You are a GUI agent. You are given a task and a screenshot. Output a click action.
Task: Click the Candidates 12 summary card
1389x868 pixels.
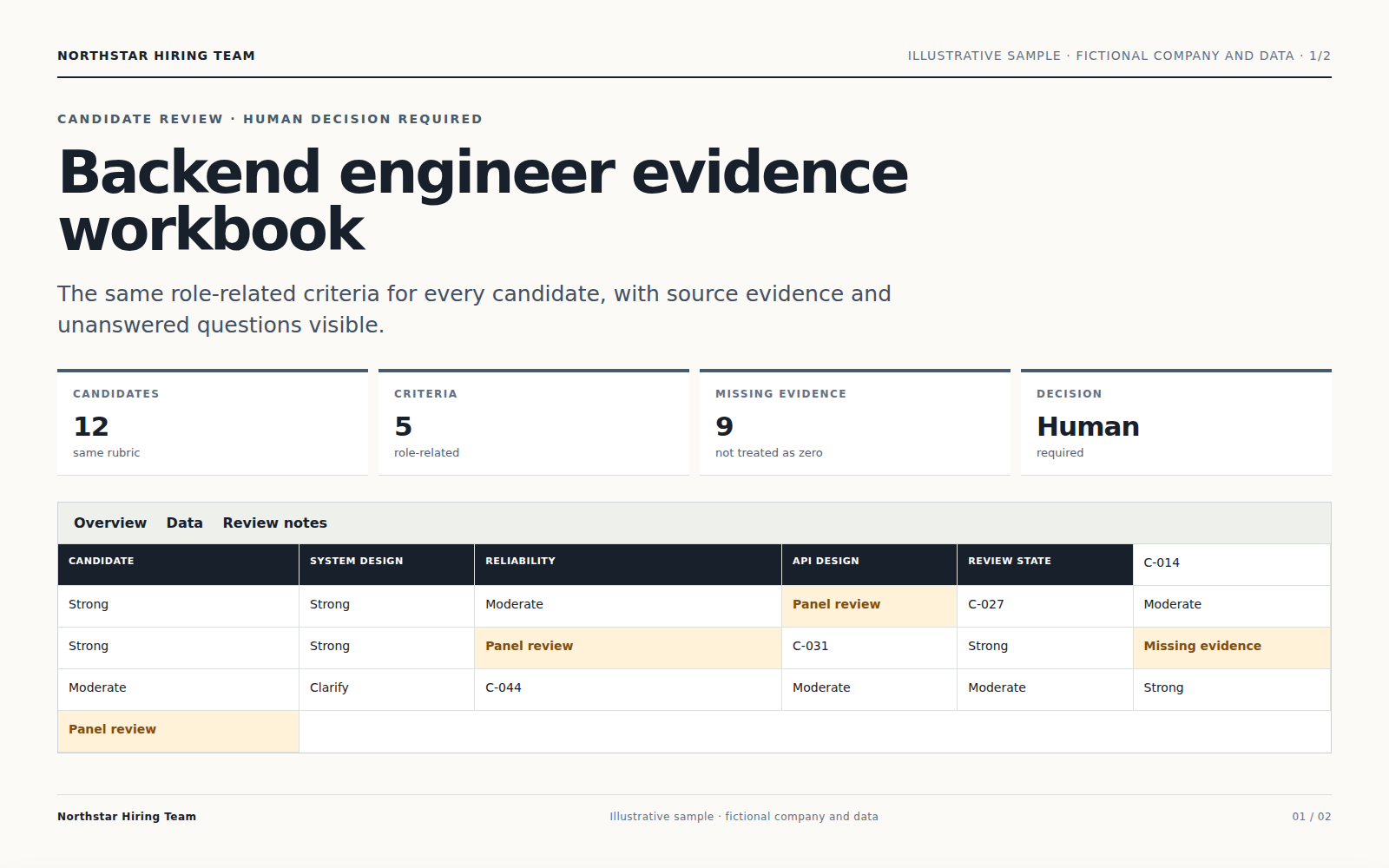[x=213, y=423]
